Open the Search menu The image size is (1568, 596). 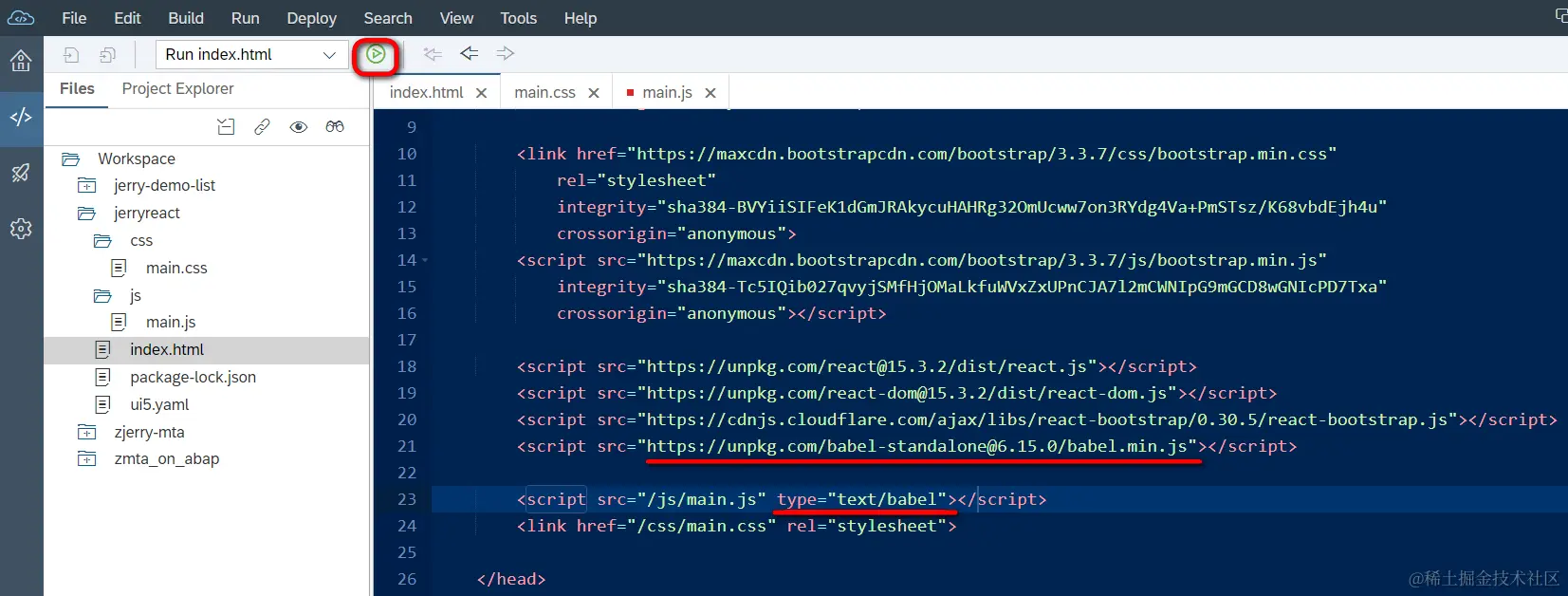coord(388,18)
